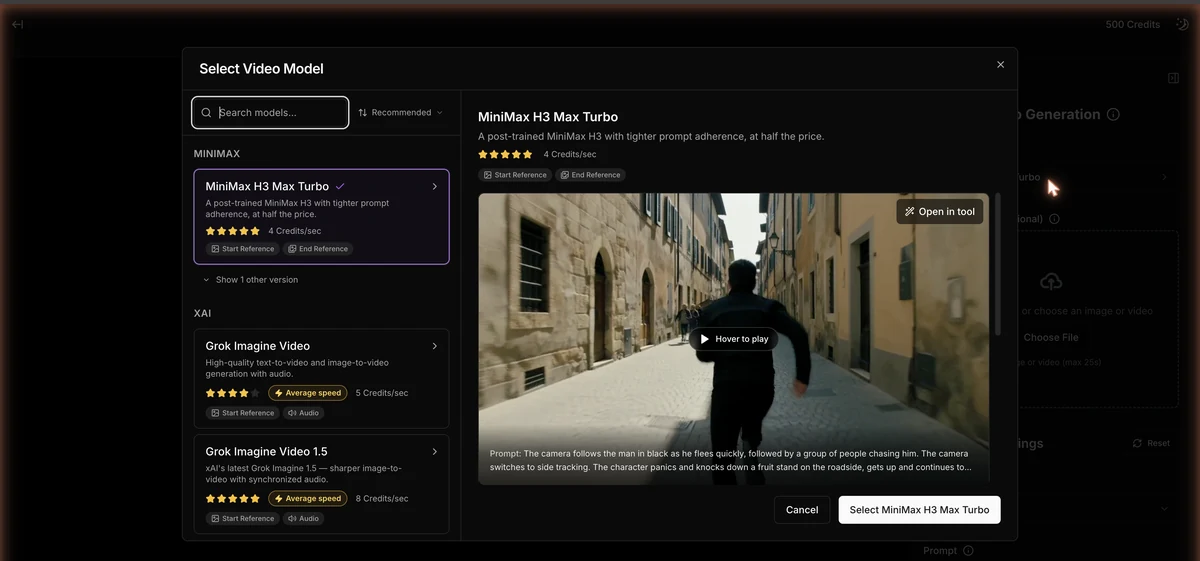The height and width of the screenshot is (561, 1200).
Task: Click the theme toggle icon next to 500 Credits
Action: [x=1181, y=24]
